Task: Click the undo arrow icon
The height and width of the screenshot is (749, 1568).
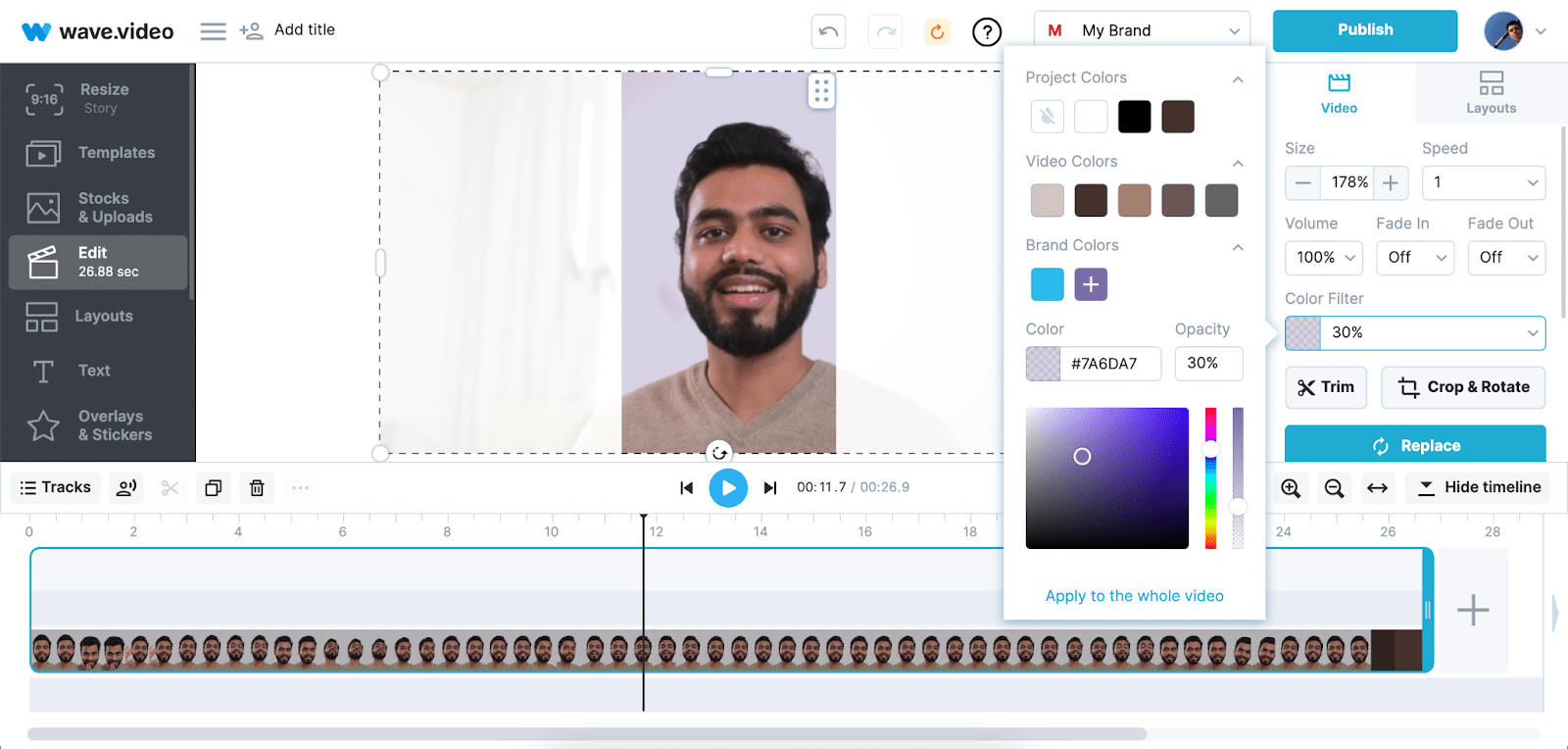Action: point(828,31)
